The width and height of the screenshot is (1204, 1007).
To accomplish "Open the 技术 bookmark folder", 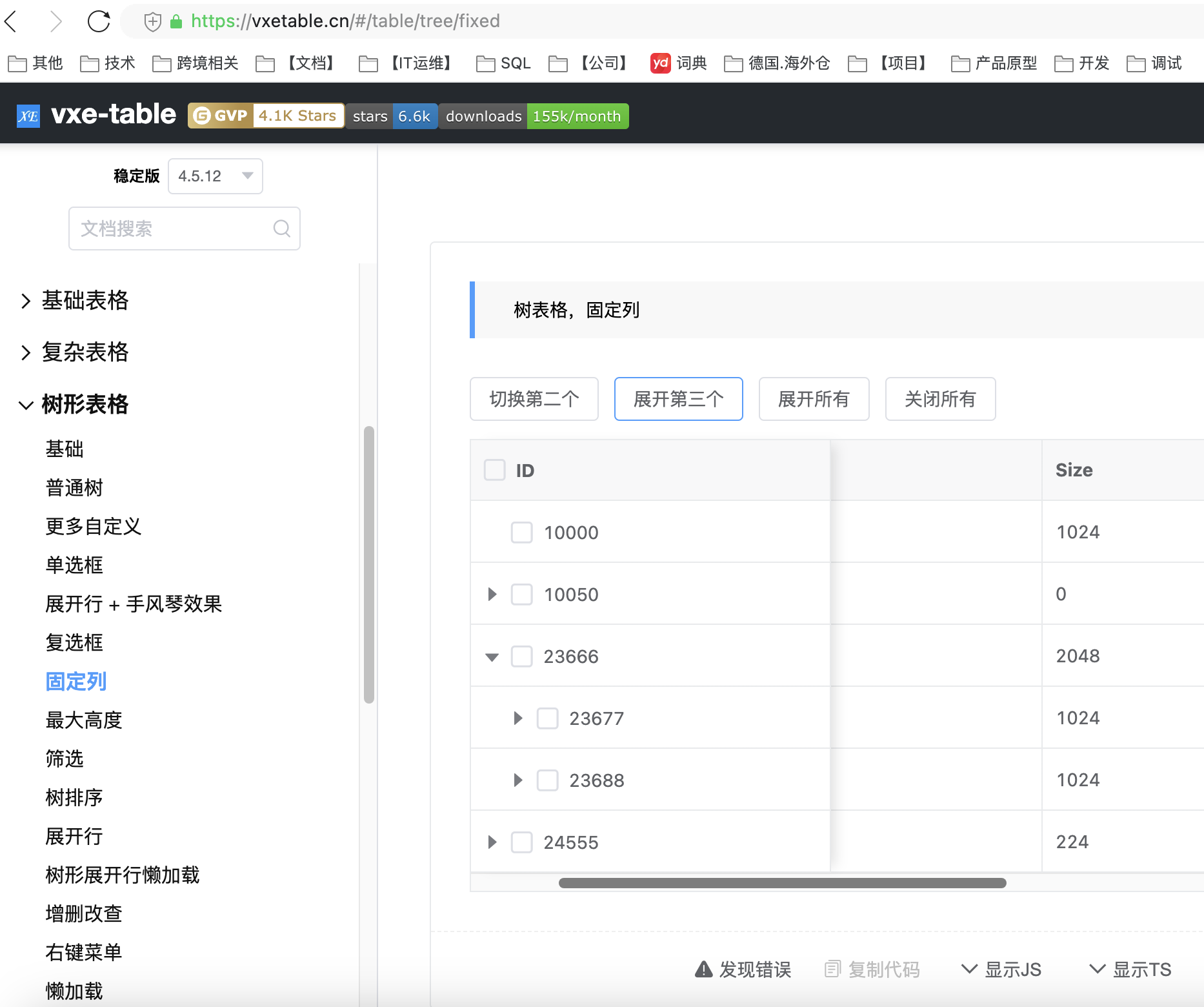I will tap(108, 63).
